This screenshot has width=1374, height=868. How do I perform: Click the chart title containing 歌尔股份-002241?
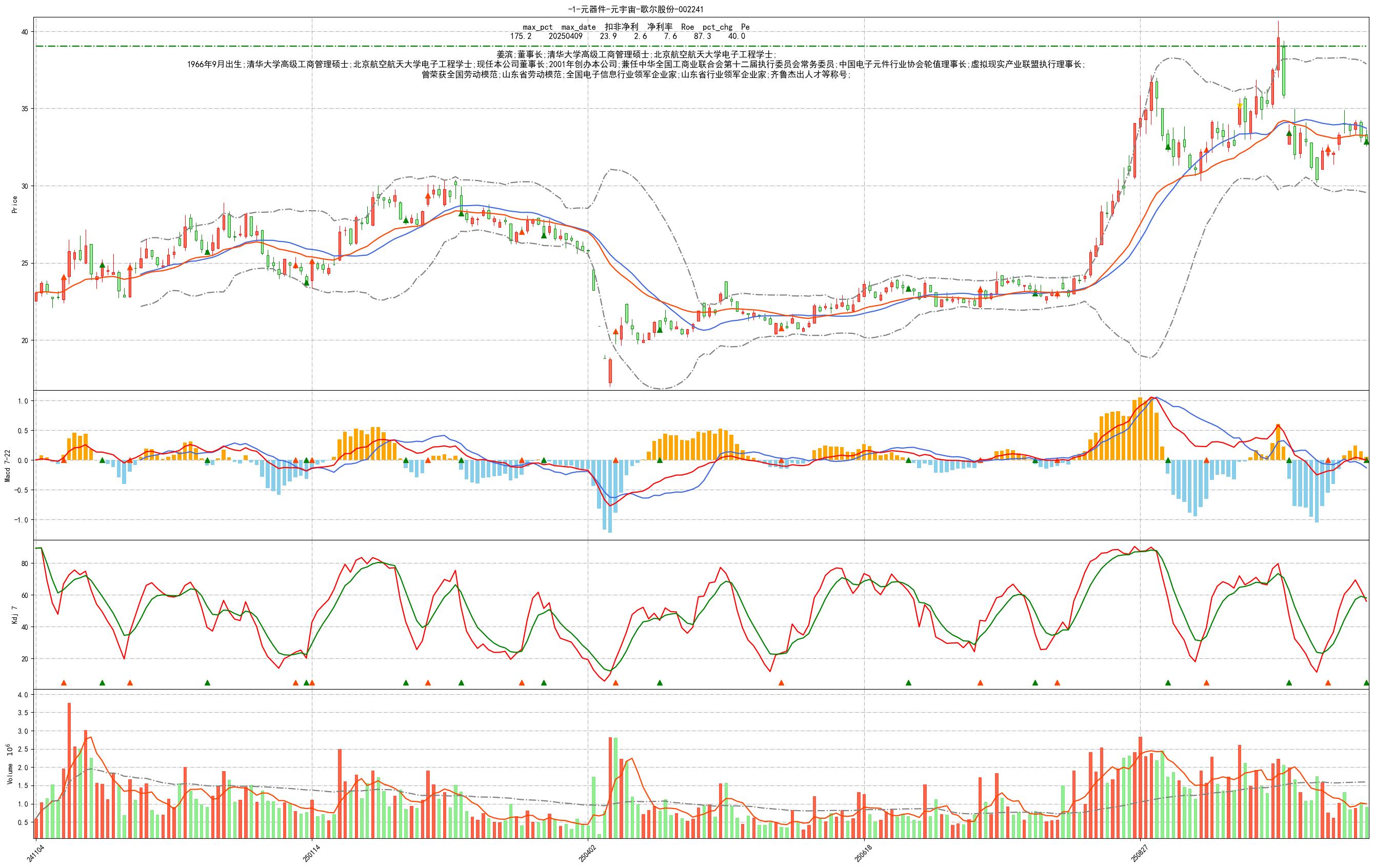click(x=635, y=9)
